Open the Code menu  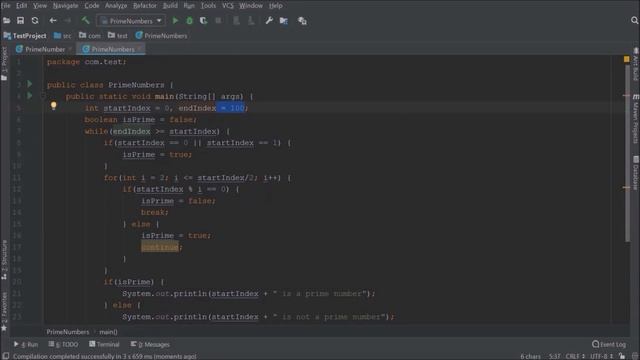(x=92, y=6)
